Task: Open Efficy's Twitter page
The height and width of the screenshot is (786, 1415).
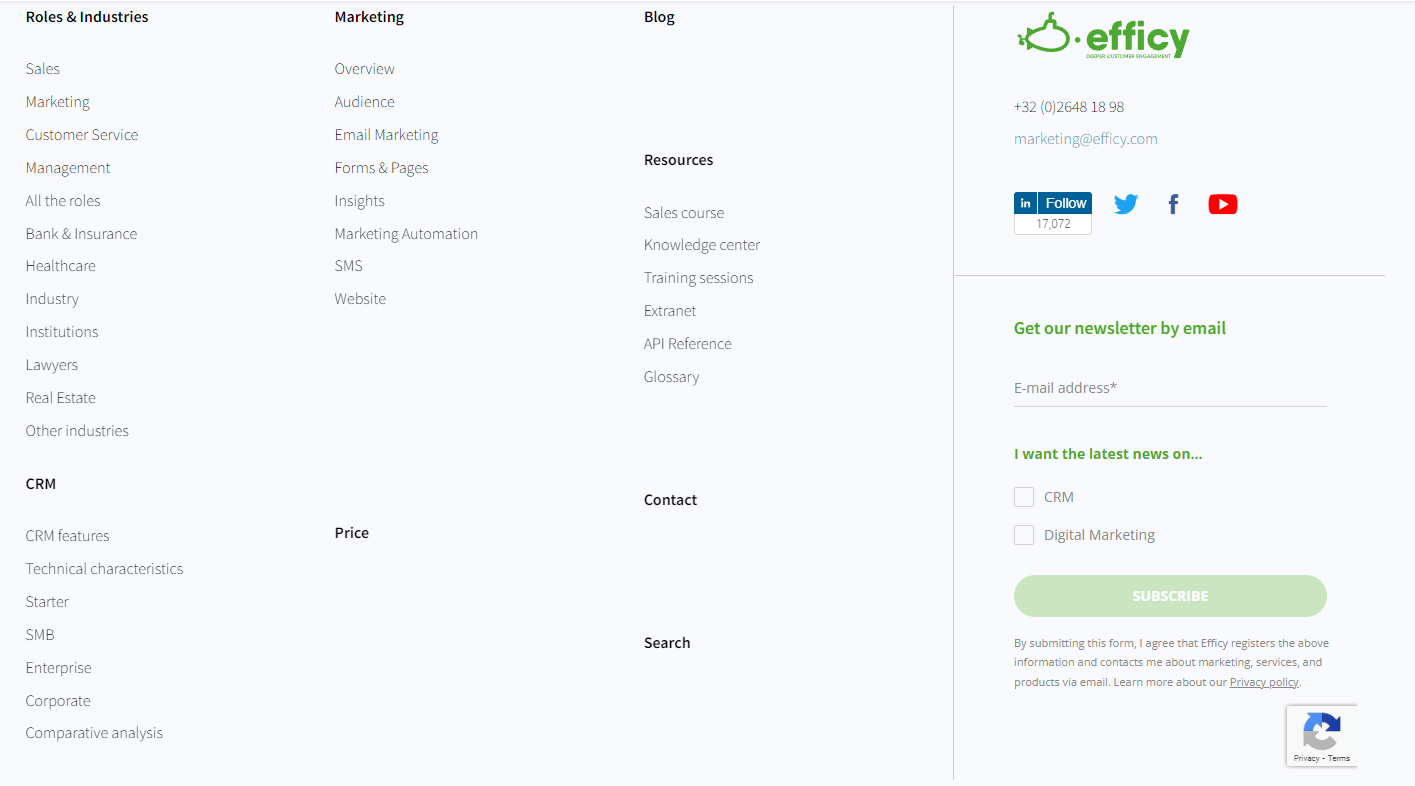Action: [x=1125, y=203]
